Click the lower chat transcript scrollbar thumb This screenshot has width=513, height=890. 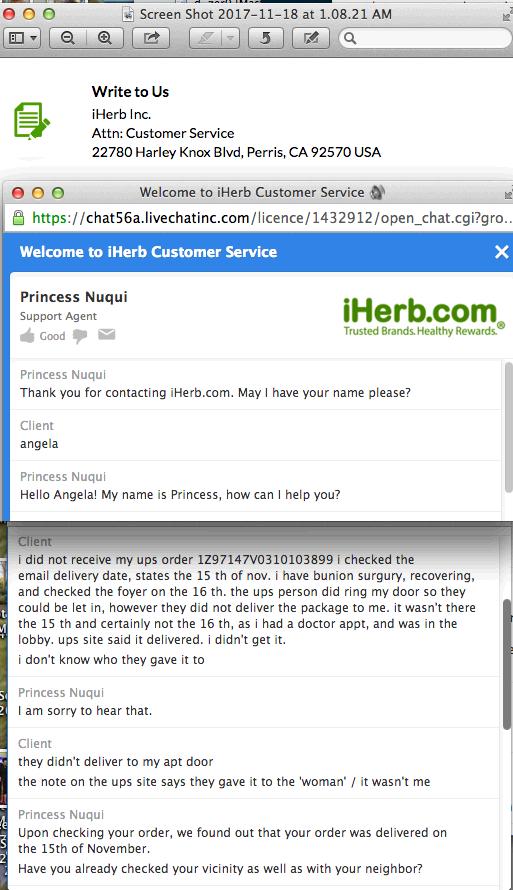(x=507, y=664)
